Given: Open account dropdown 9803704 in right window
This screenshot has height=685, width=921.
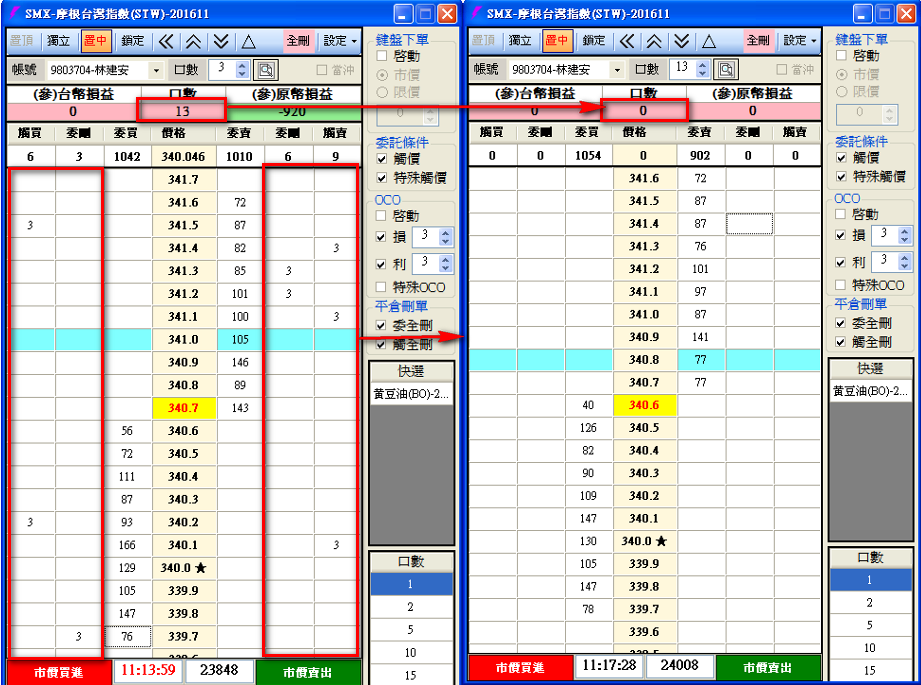Looking at the screenshot, I should click(617, 70).
